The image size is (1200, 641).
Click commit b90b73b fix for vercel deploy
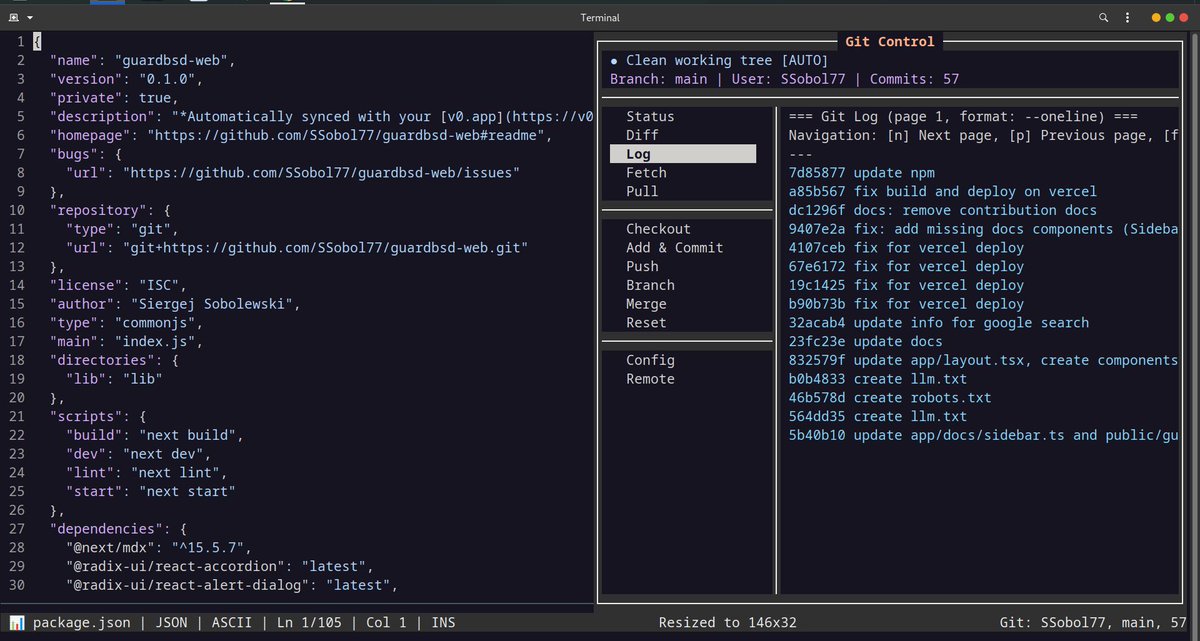(x=906, y=304)
